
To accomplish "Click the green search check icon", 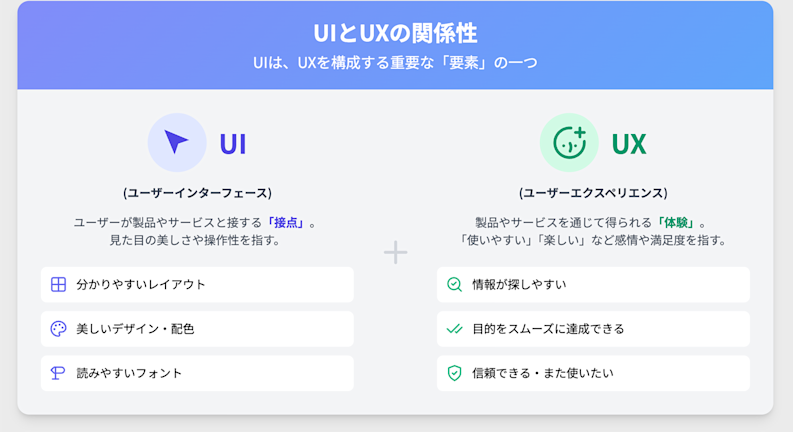I will click(454, 285).
